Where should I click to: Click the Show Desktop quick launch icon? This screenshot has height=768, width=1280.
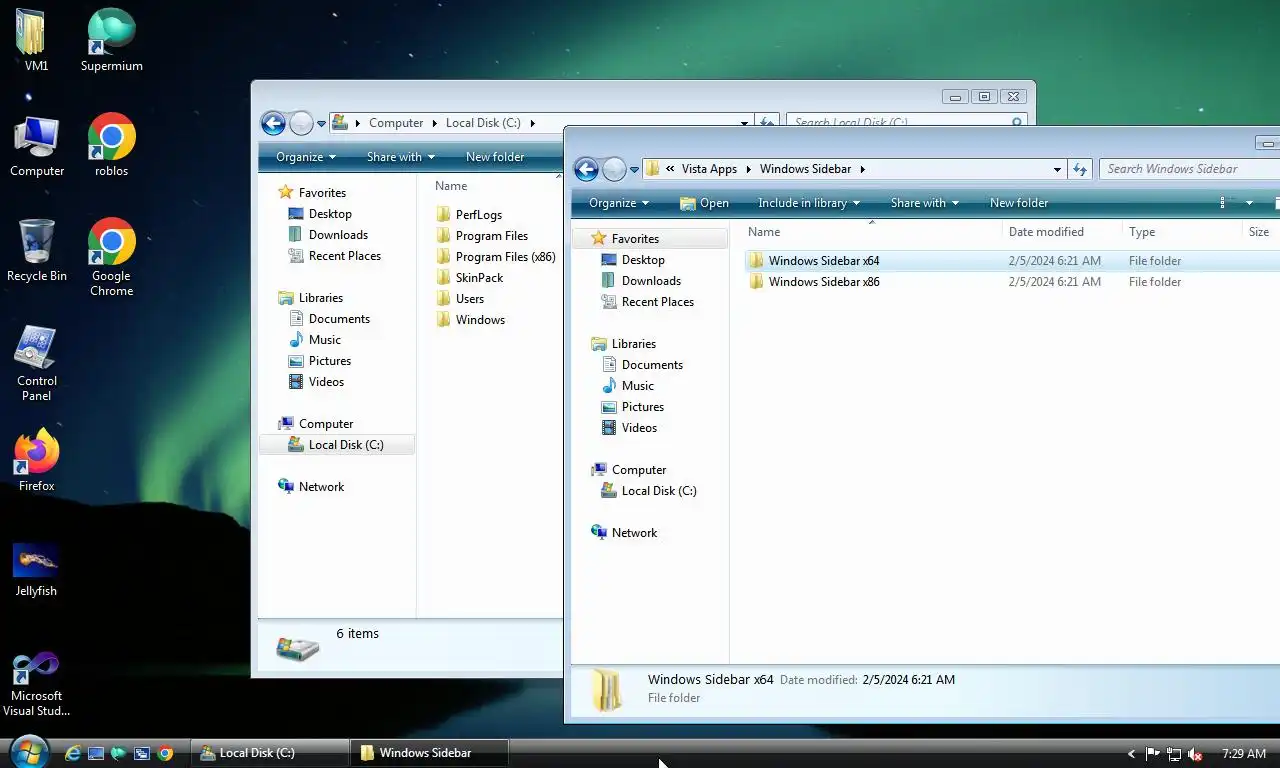point(96,753)
